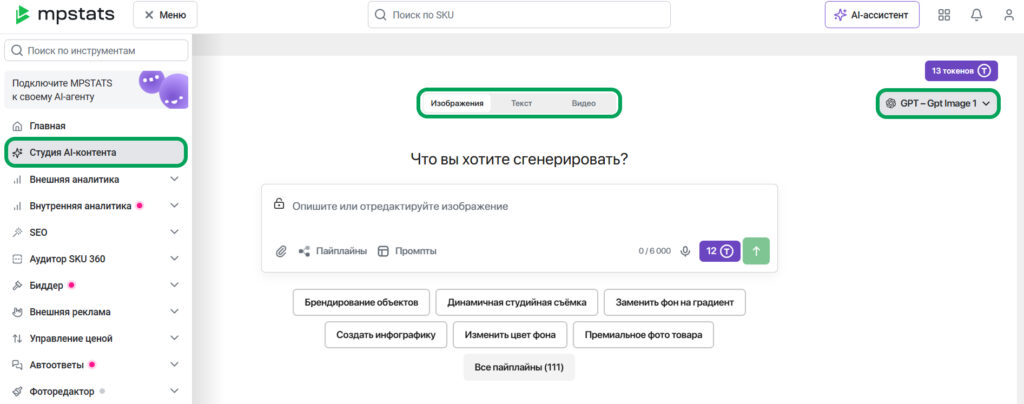Image resolution: width=1024 pixels, height=404 pixels.
Task: Click the Фоторедактор icon in the sidebar
Action: tap(18, 392)
